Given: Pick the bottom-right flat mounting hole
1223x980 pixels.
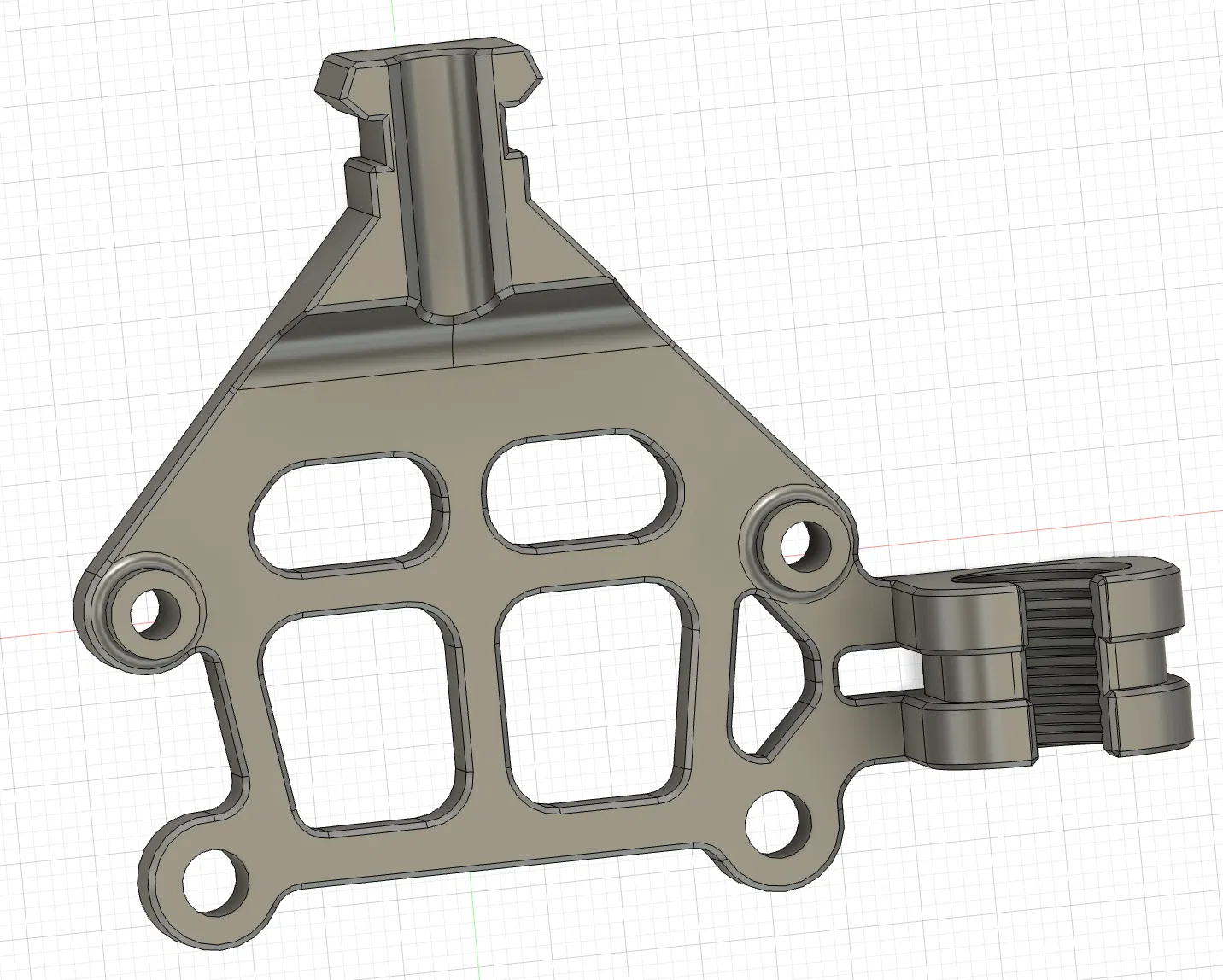Looking at the screenshot, I should pos(778,823).
